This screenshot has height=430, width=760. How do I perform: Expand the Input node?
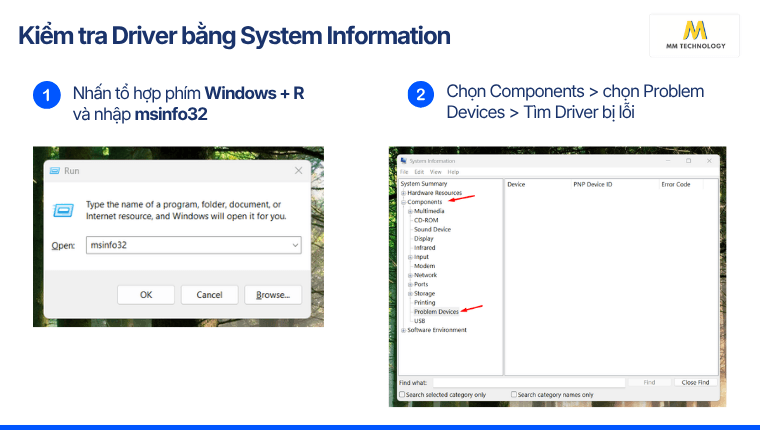coord(410,257)
